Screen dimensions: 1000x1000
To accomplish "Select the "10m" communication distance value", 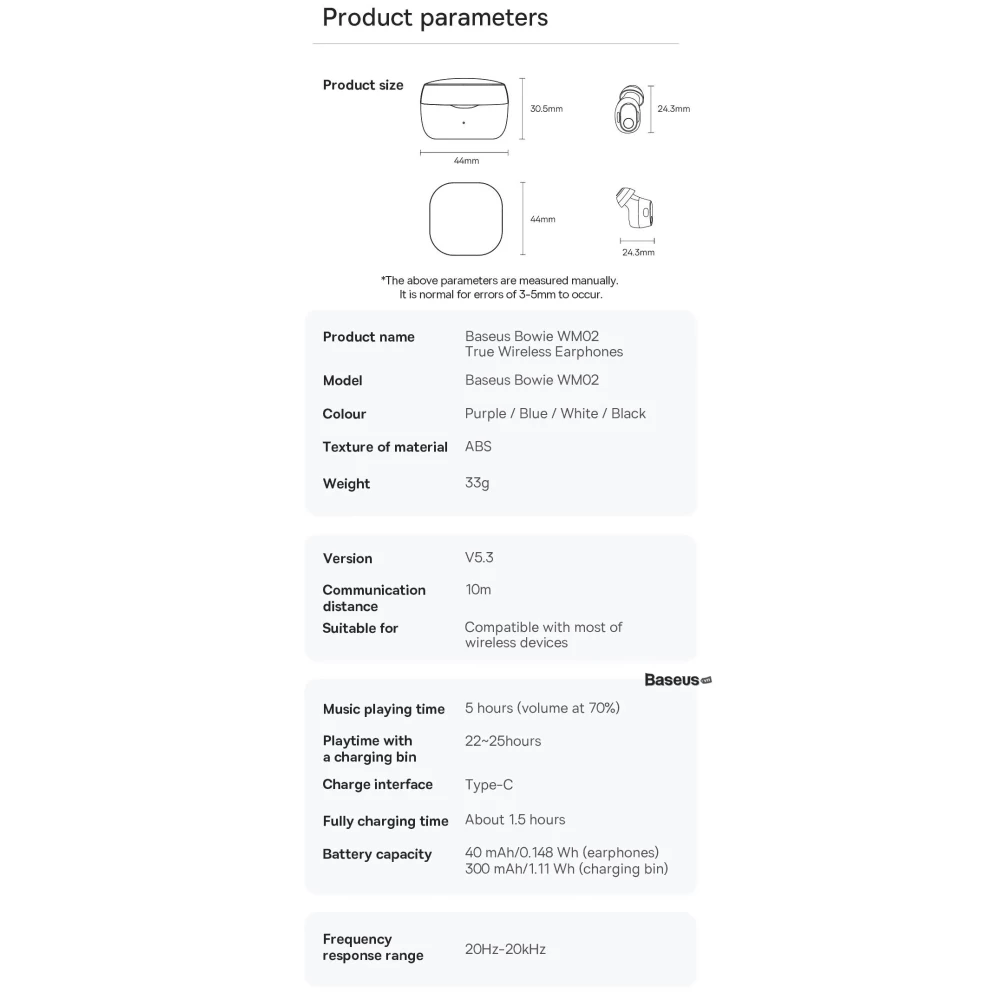I will [478, 590].
